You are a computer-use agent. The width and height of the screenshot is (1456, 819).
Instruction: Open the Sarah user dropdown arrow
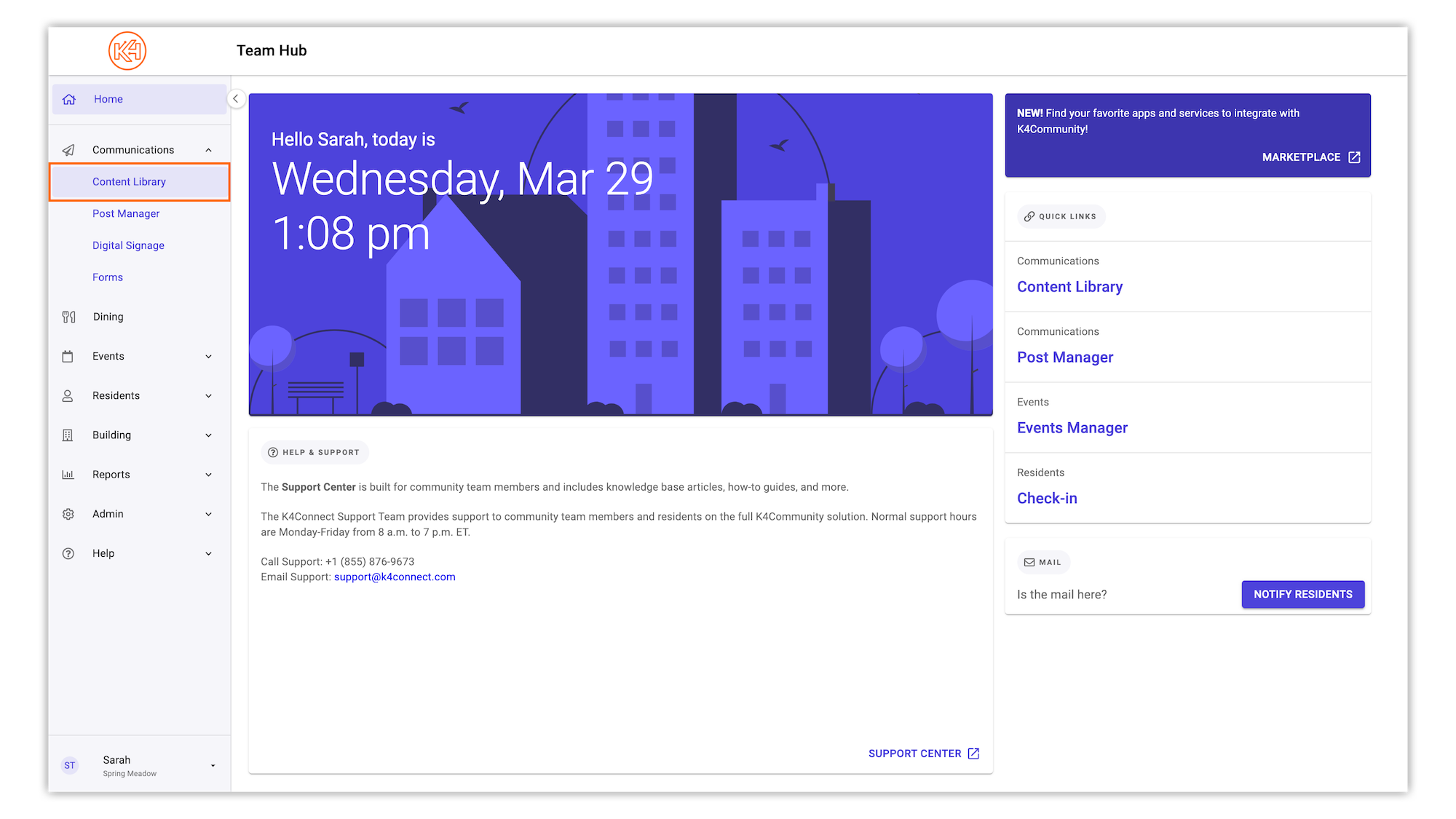coord(213,765)
